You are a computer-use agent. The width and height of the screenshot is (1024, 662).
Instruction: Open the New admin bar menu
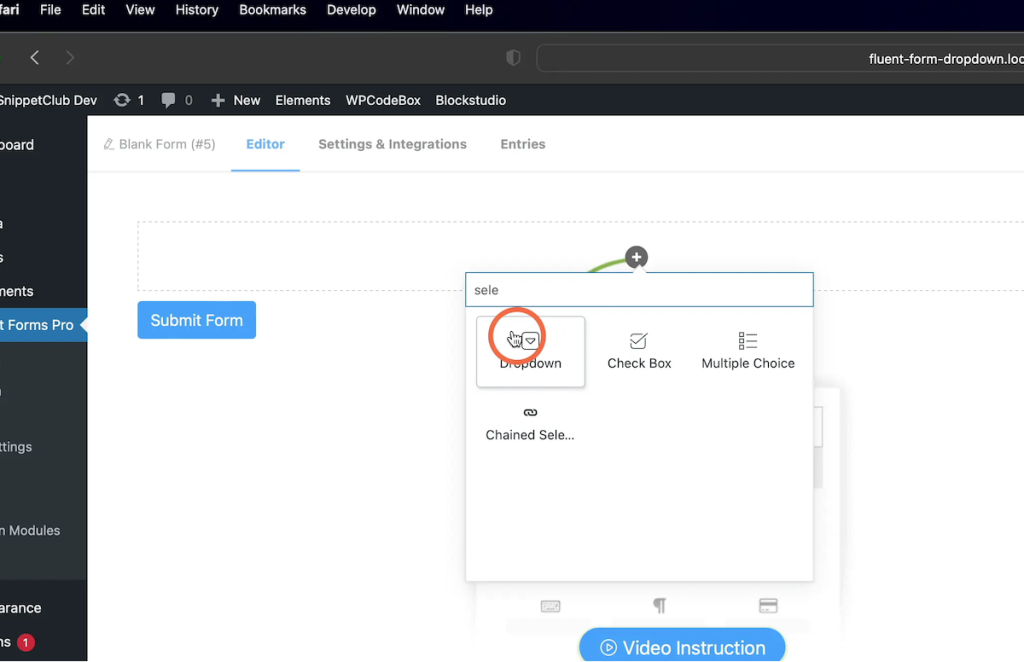point(247,100)
